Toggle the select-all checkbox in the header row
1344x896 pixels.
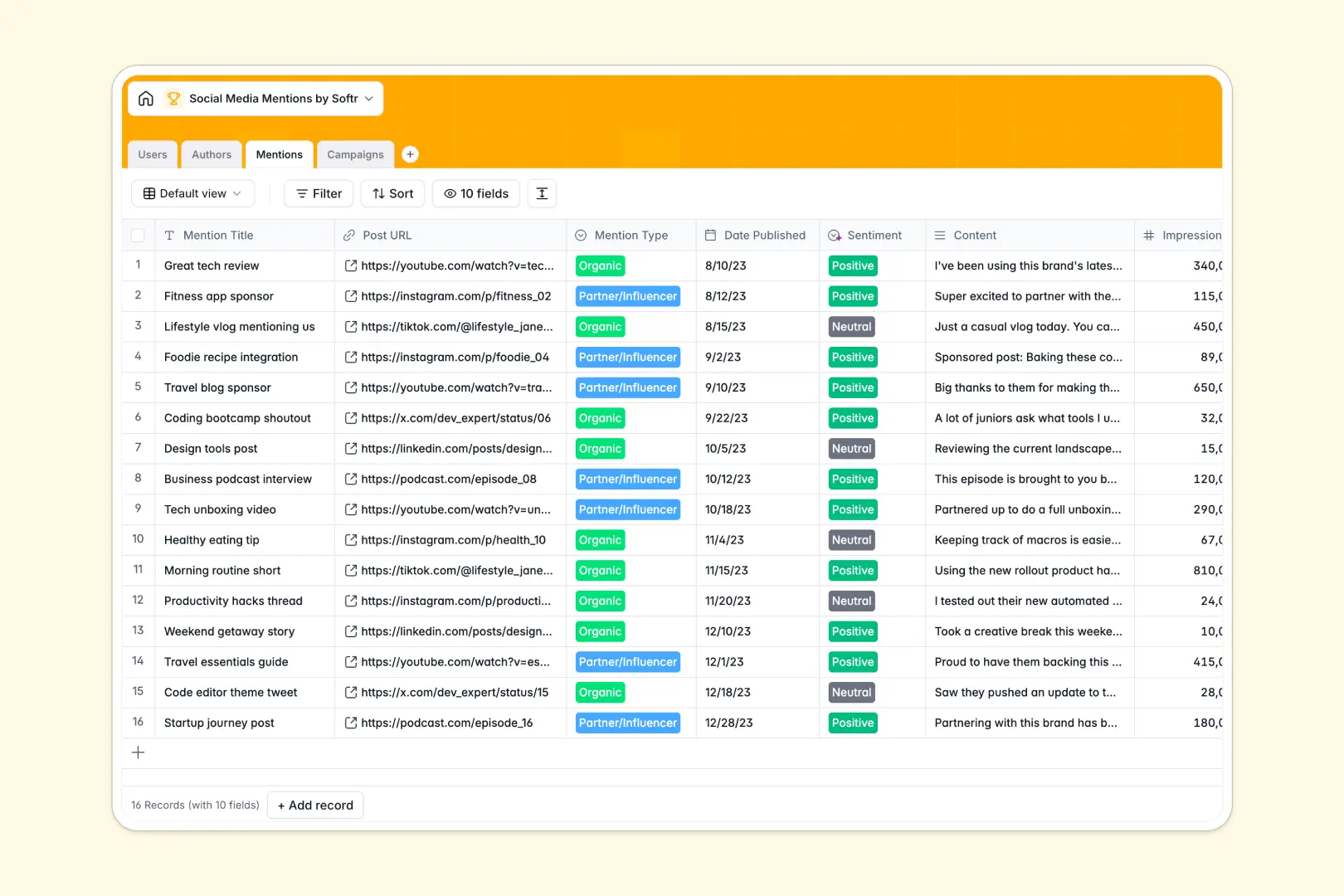[138, 235]
